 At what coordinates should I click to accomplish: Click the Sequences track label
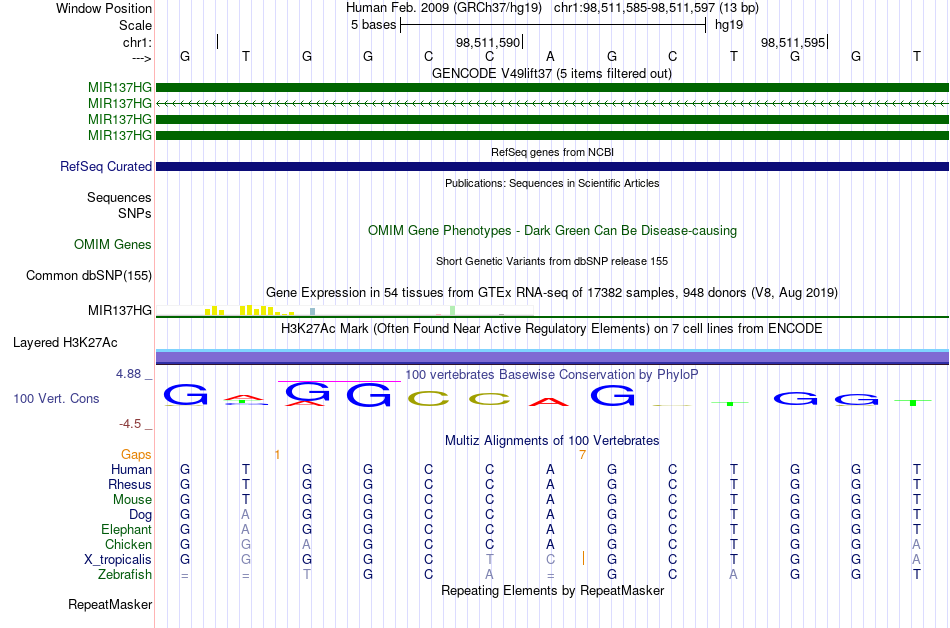(119, 197)
